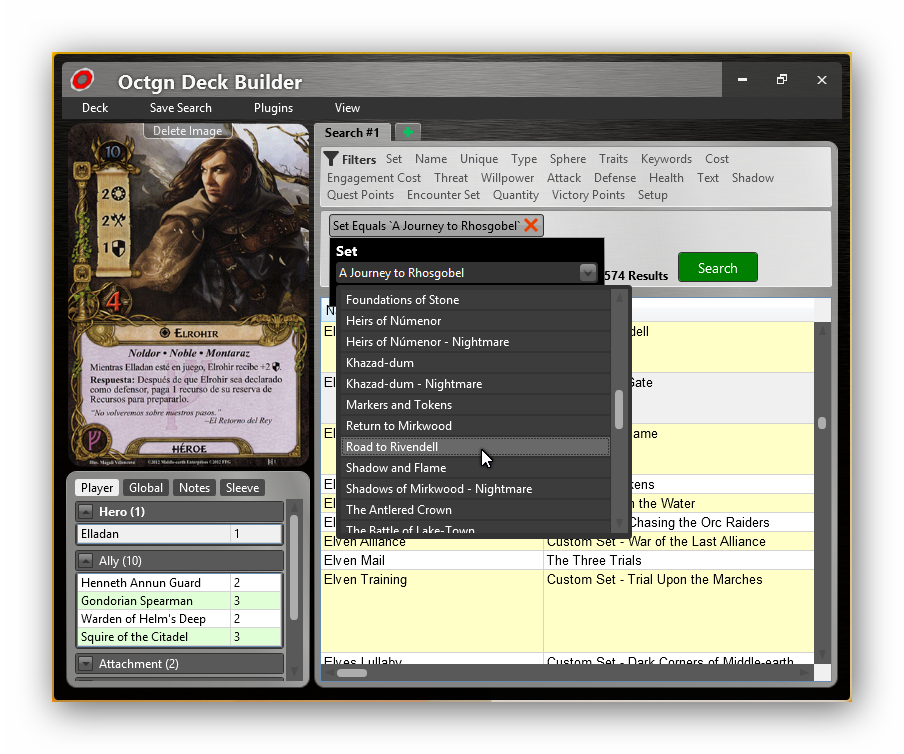The image size is (904, 754).
Task: Click the Elrohir card image
Action: (189, 295)
